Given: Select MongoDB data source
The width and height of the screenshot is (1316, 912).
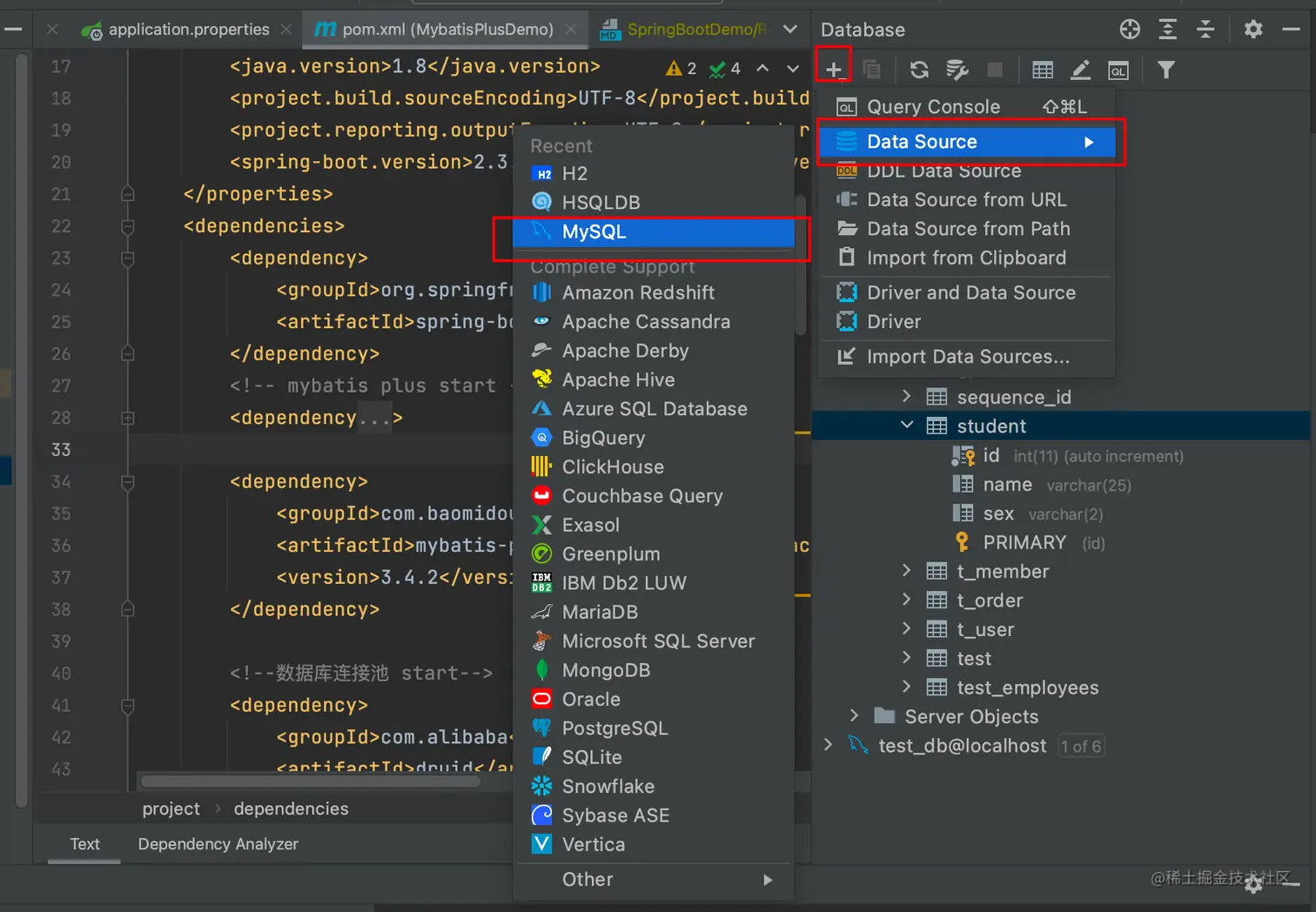Looking at the screenshot, I should (x=654, y=670).
